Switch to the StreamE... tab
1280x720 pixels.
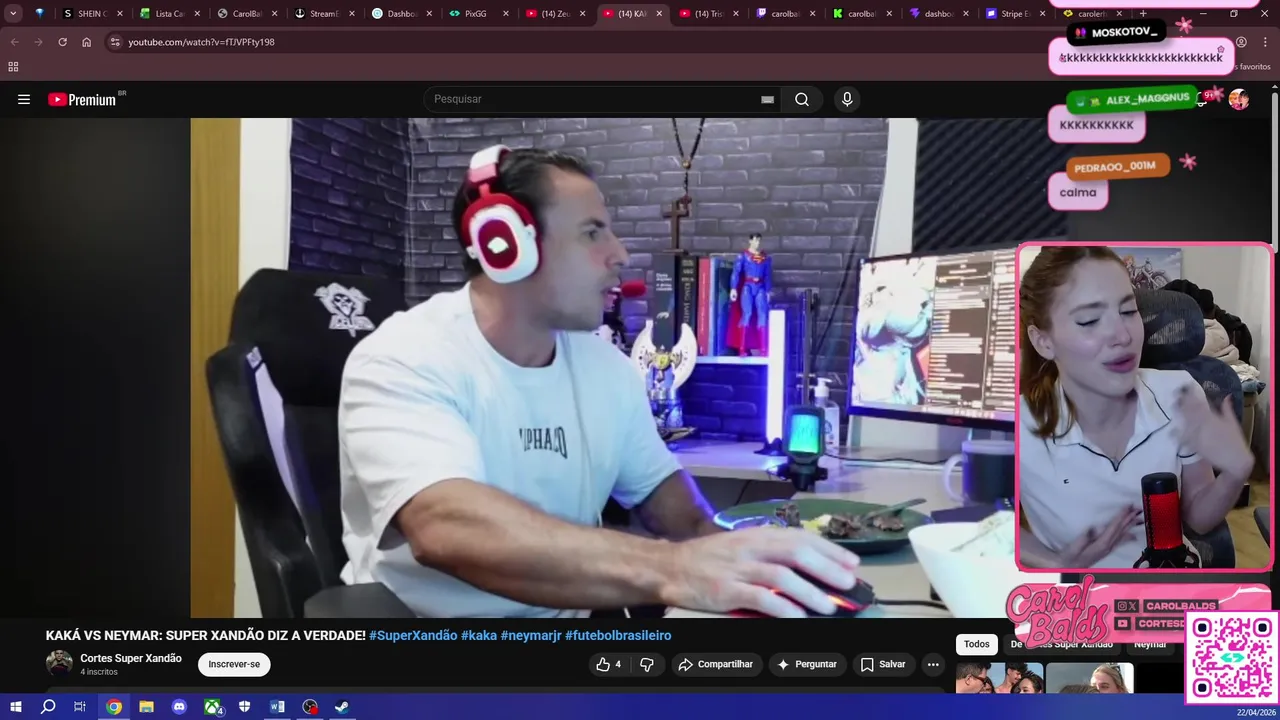pyautogui.click(x=323, y=14)
